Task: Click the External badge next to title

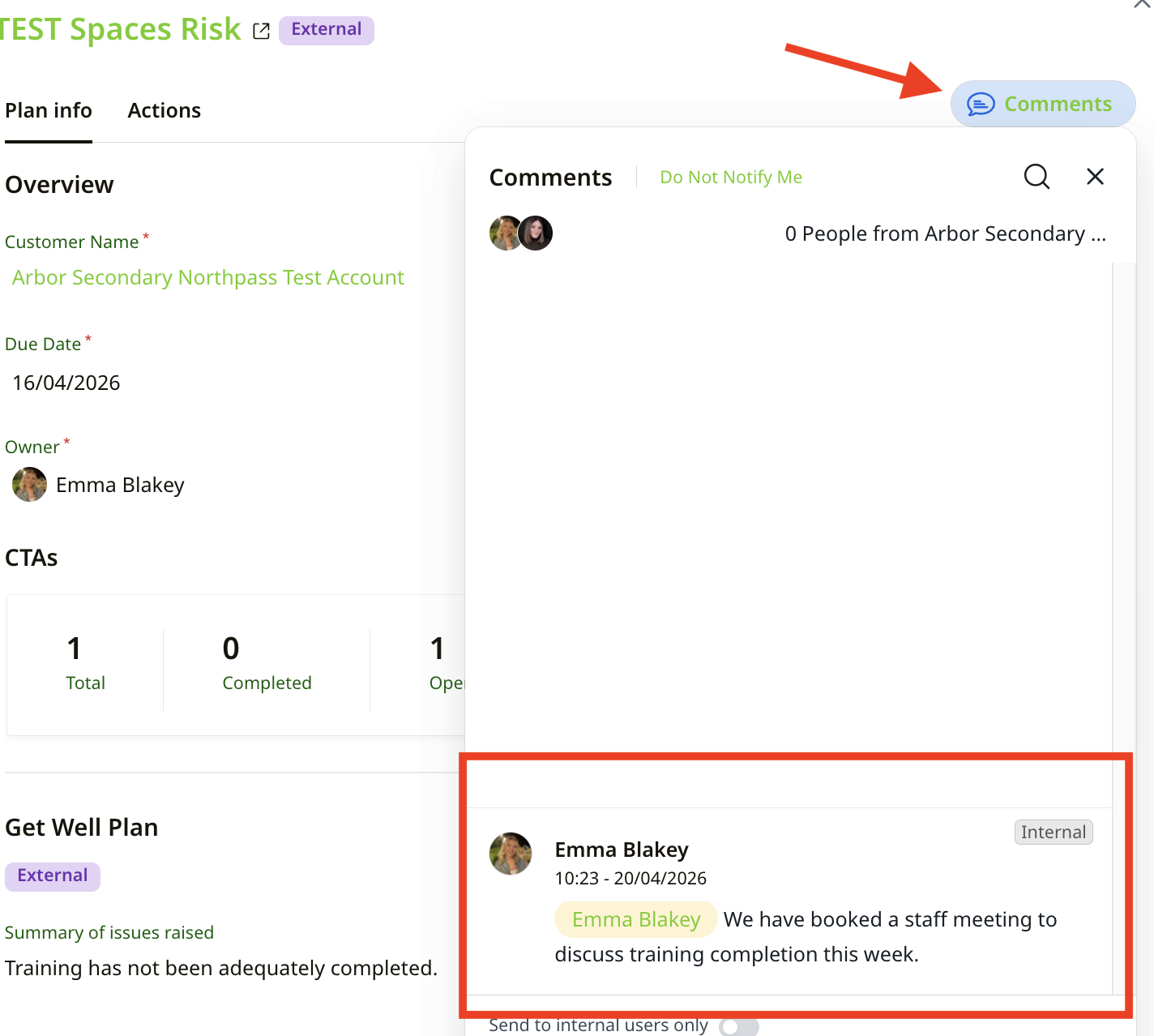Action: (x=326, y=30)
